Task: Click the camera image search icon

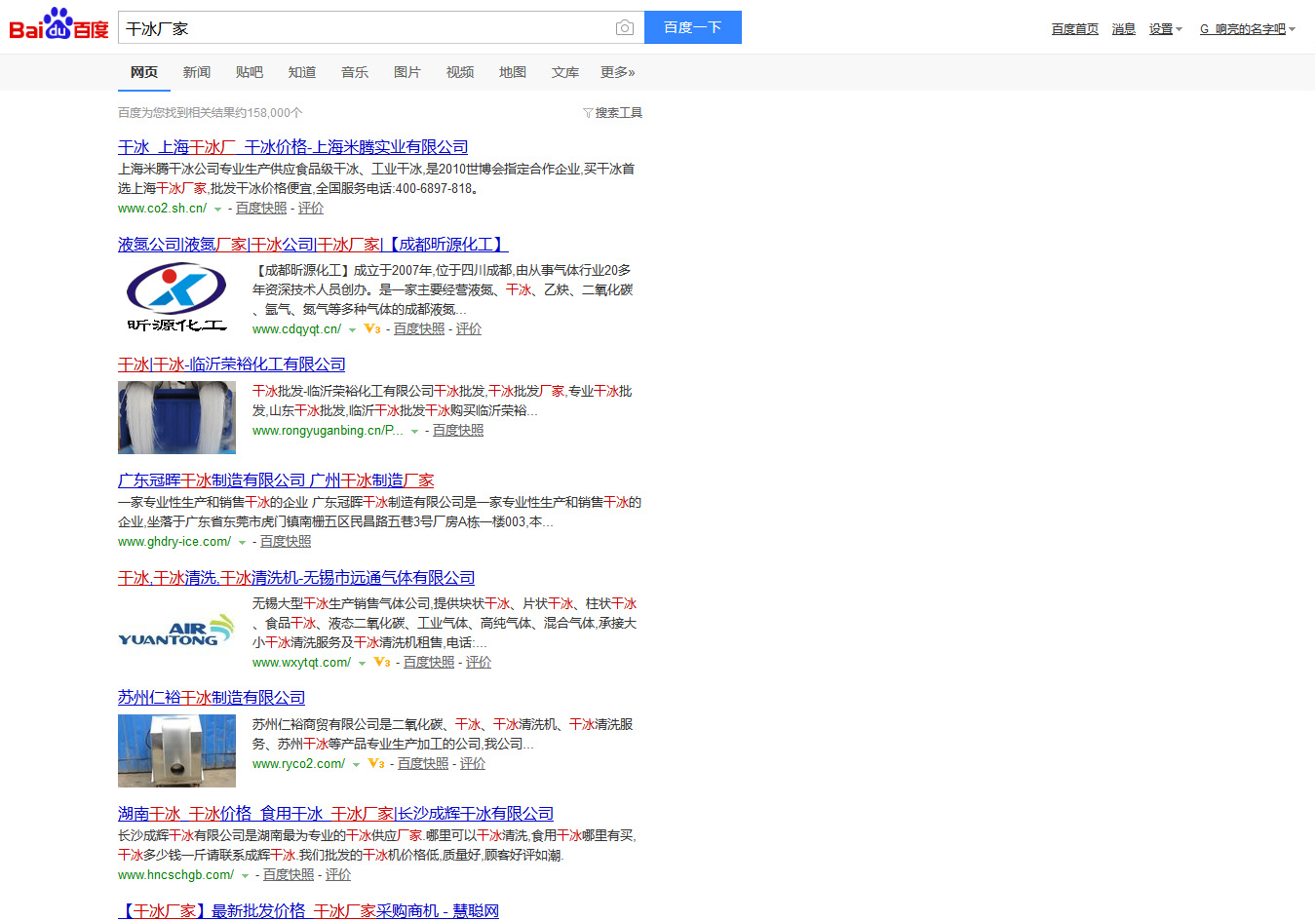Action: [x=625, y=28]
